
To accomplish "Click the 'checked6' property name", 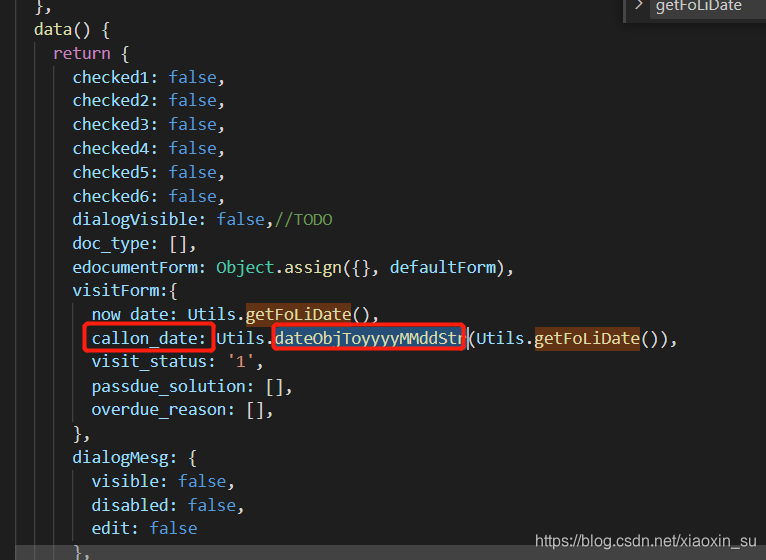I will click(111, 196).
